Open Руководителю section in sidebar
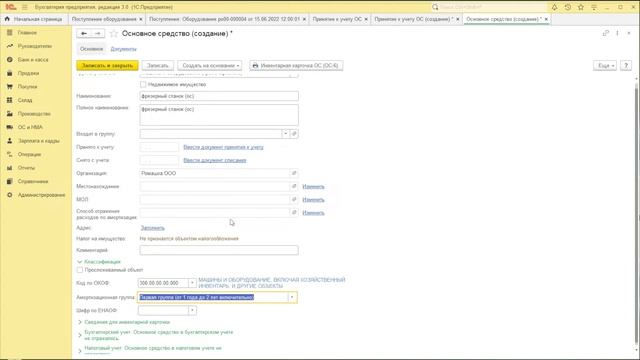This screenshot has height=360, width=640. click(36, 46)
